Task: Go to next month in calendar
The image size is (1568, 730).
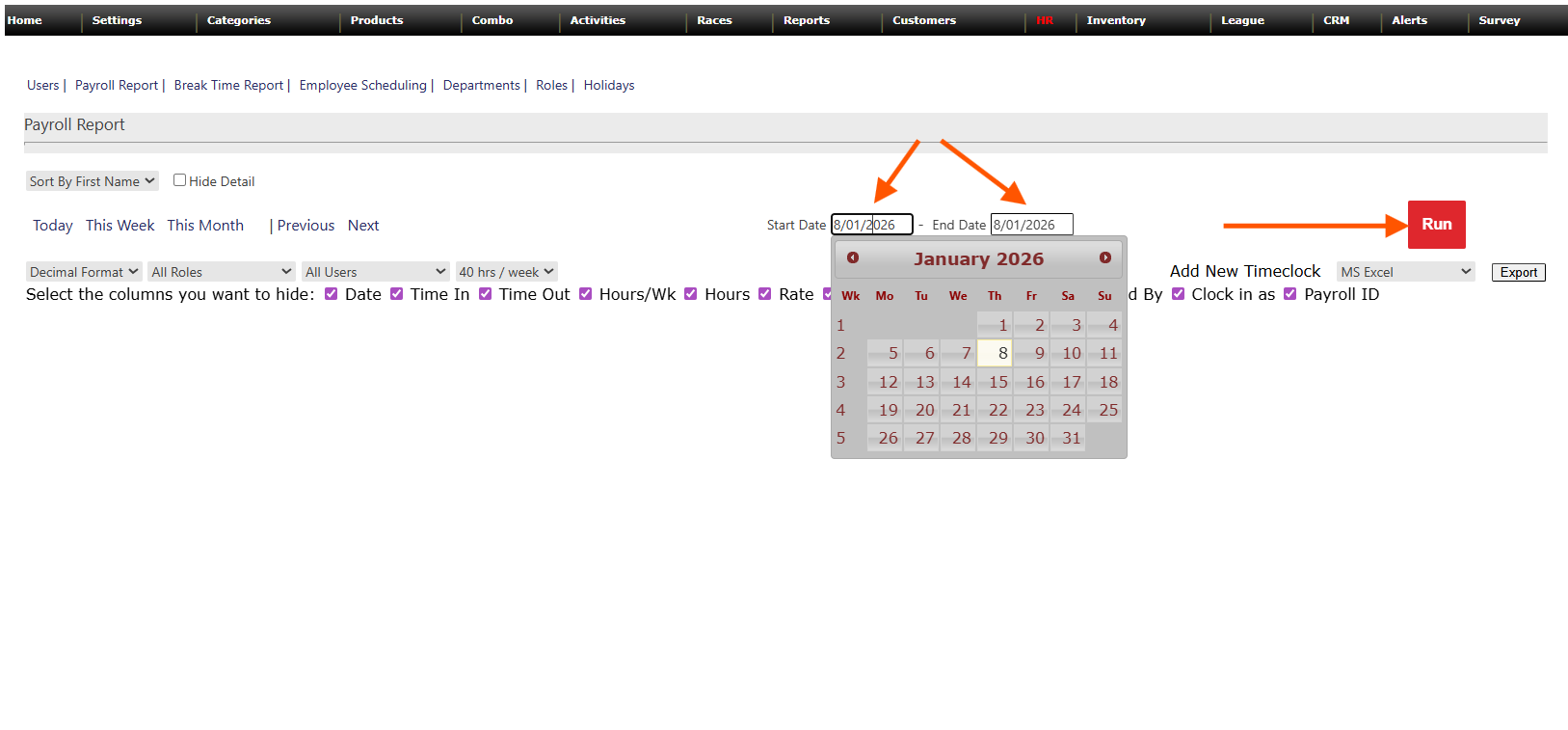Action: click(x=1104, y=258)
